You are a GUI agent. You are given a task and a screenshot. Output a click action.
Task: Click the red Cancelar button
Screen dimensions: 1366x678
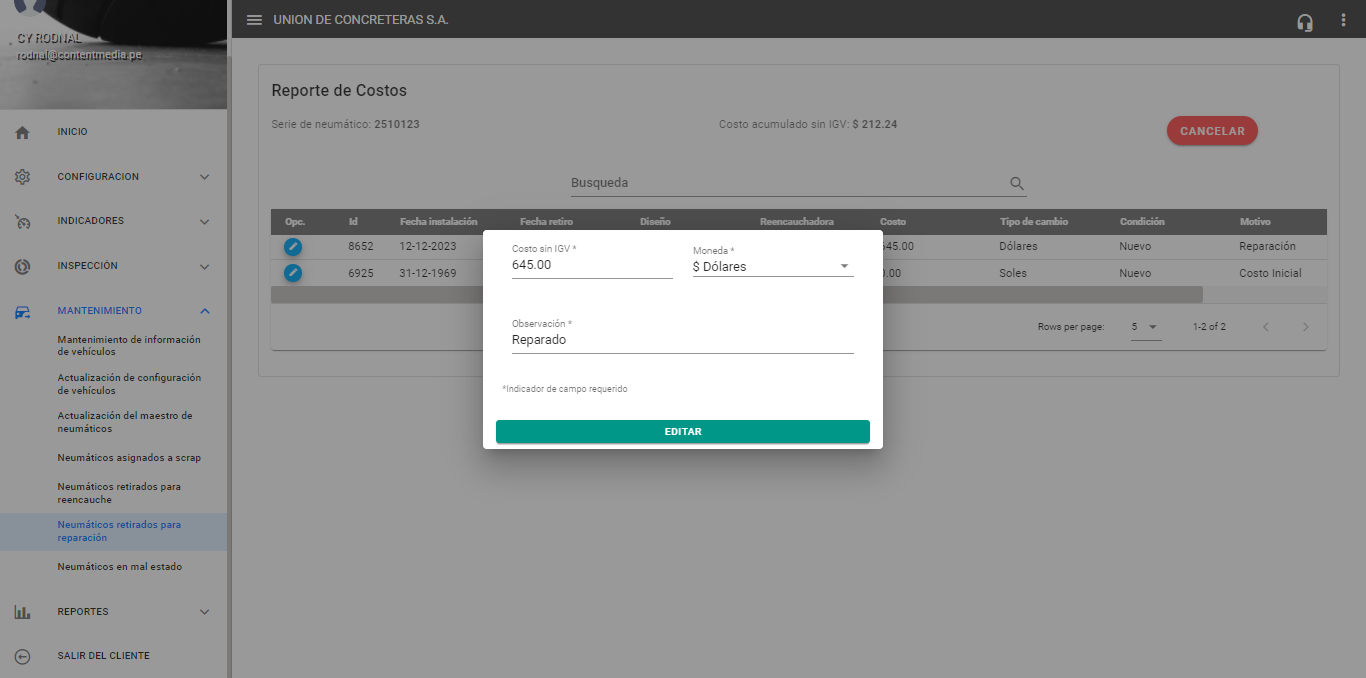(x=1212, y=131)
